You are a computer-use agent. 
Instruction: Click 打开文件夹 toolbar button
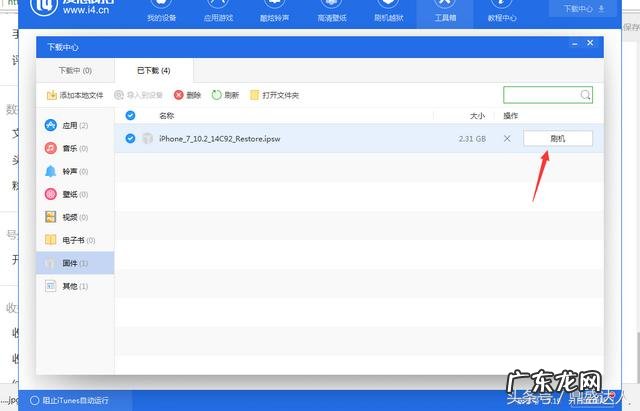click(x=274, y=95)
